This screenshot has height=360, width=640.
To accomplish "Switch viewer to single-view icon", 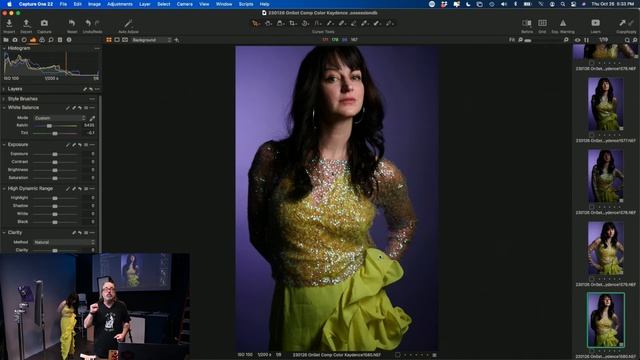I will 117,40.
